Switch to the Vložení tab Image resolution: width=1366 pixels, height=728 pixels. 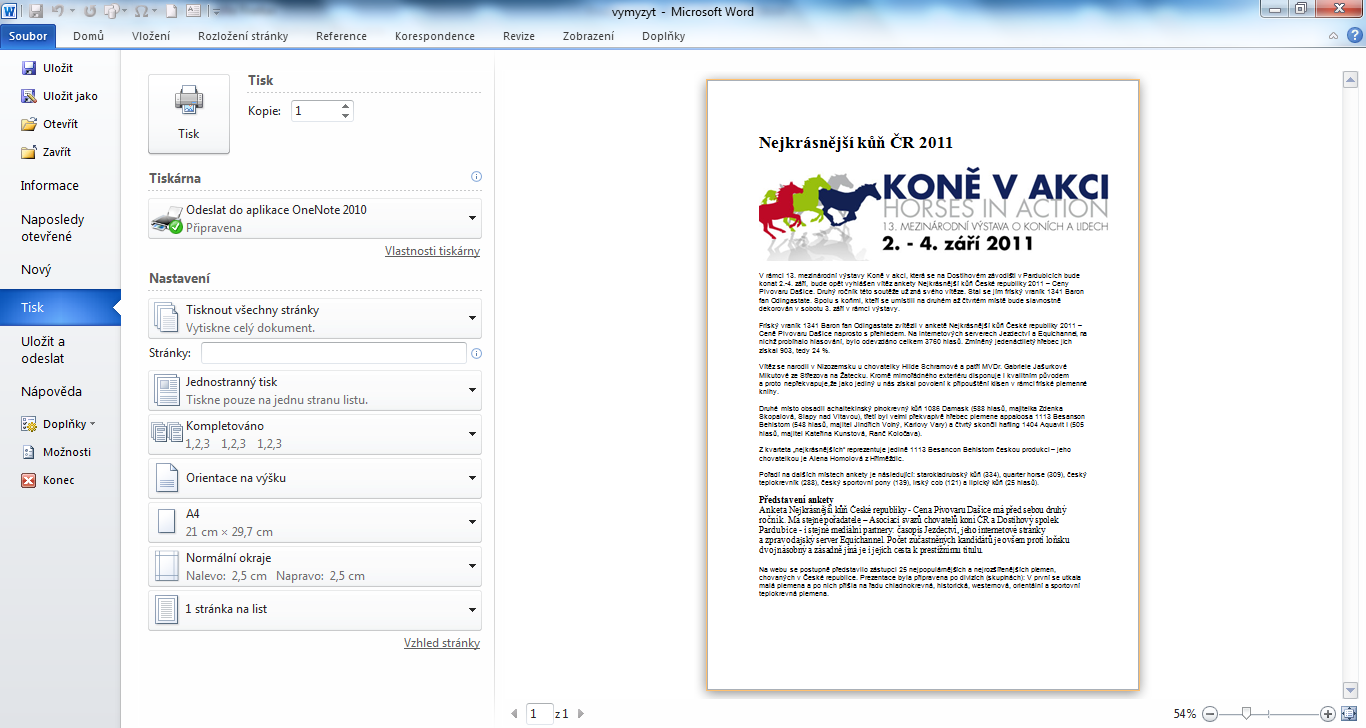tap(151, 36)
